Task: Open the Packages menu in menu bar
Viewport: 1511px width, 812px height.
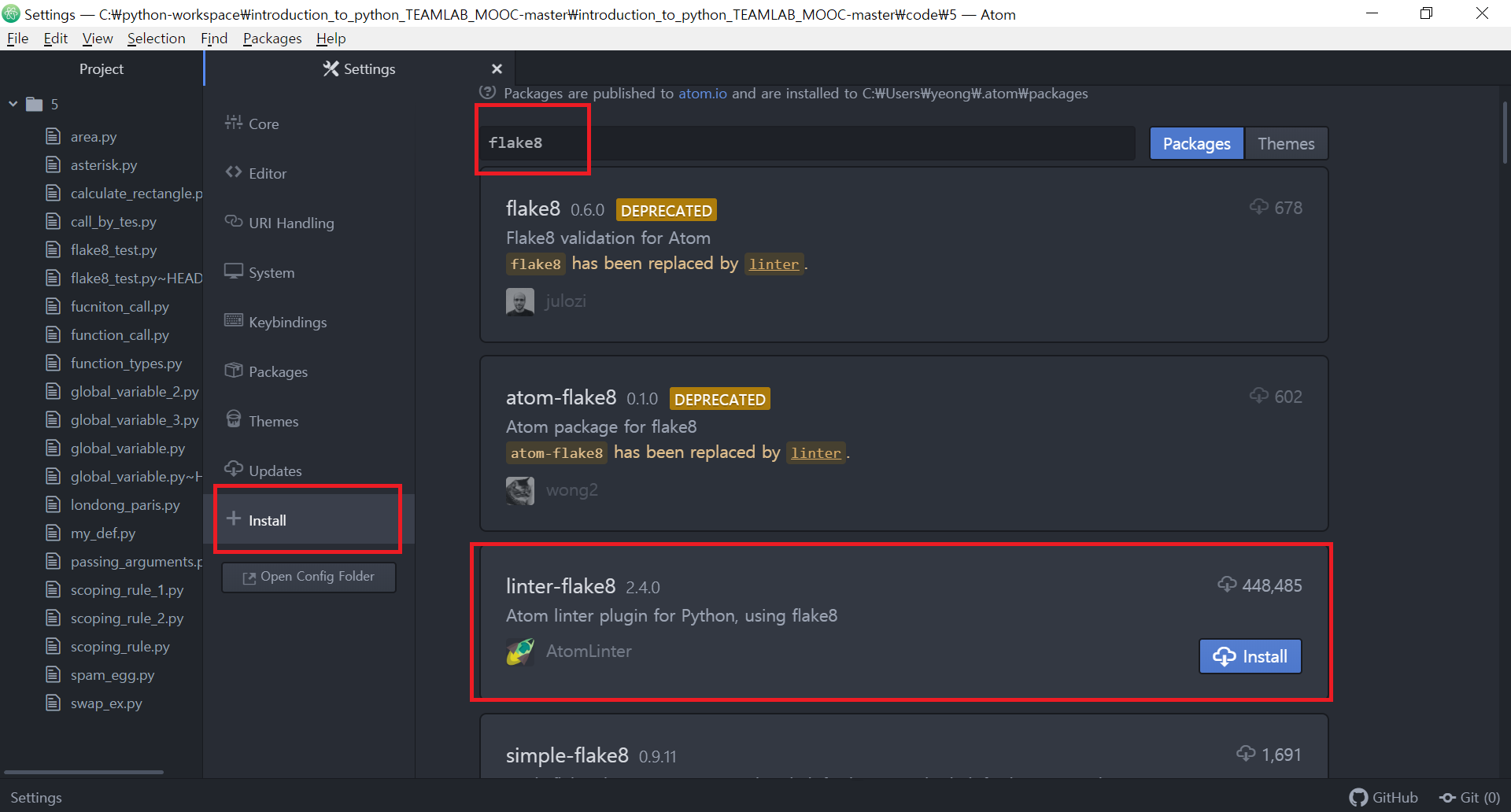Action: (272, 39)
